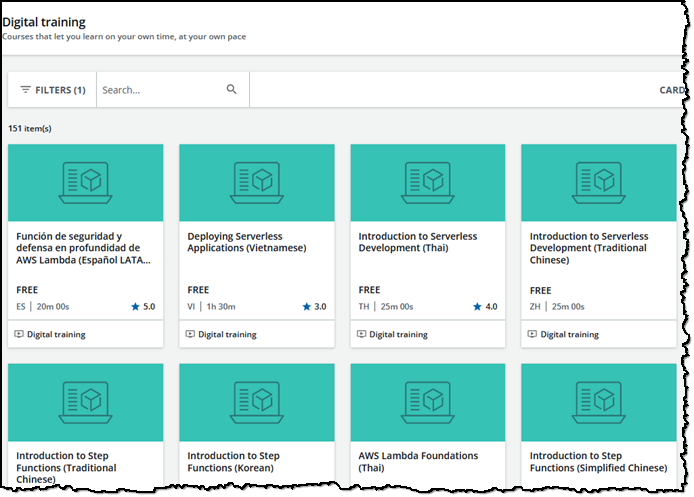
Task: Click the 20m 00s duration text
Action: [53, 306]
